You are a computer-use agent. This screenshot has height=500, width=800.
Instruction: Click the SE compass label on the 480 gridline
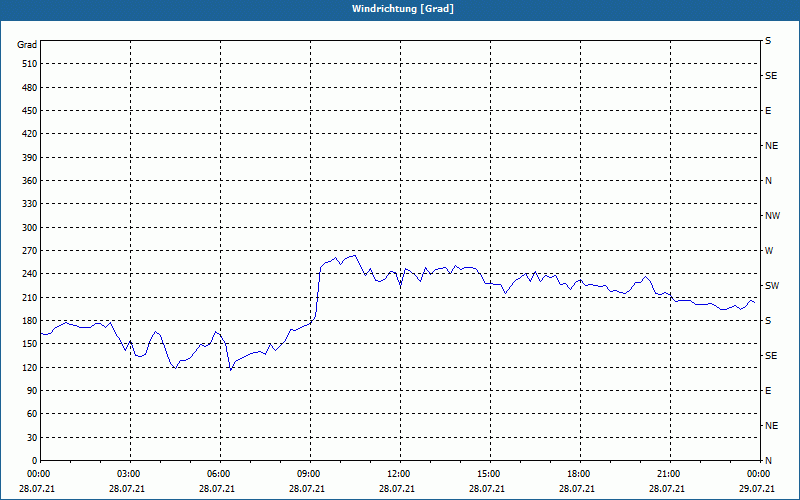tap(771, 76)
